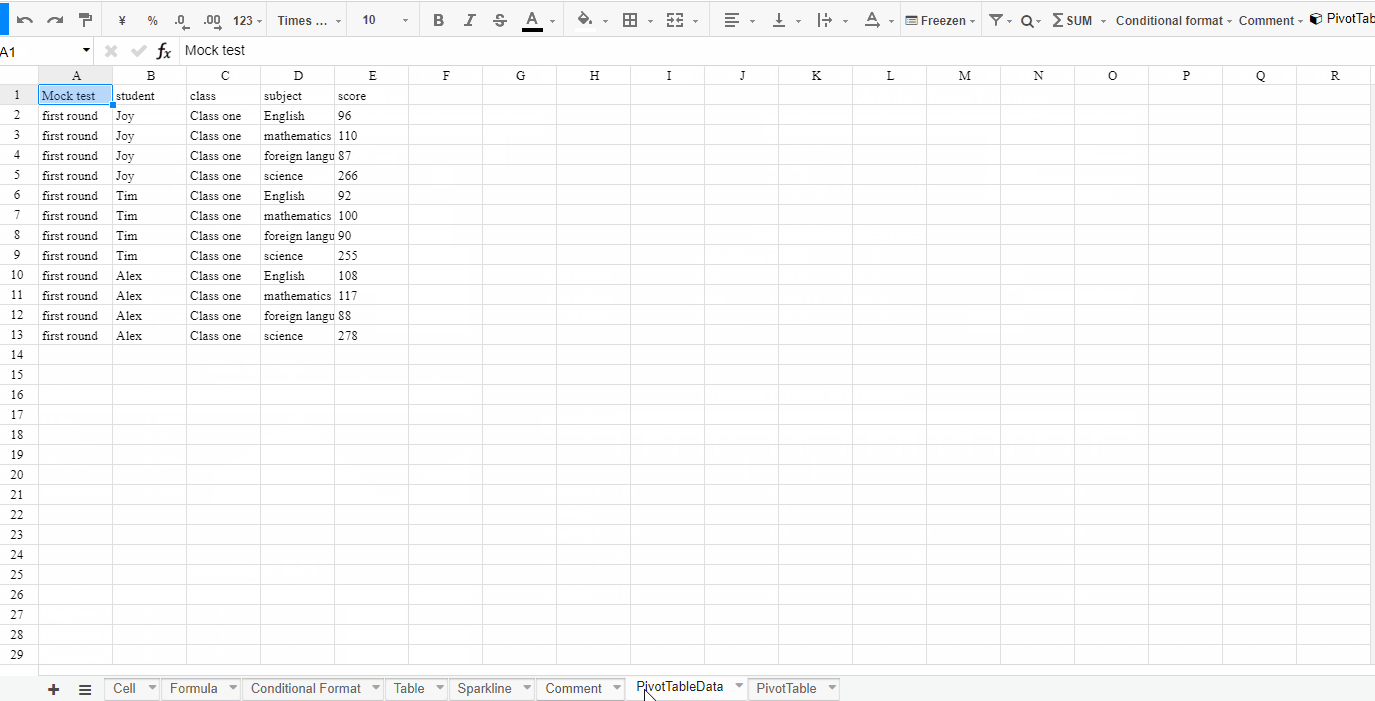Screen dimensions: 1375x701
Task: Select column E header
Action: coord(372,76)
